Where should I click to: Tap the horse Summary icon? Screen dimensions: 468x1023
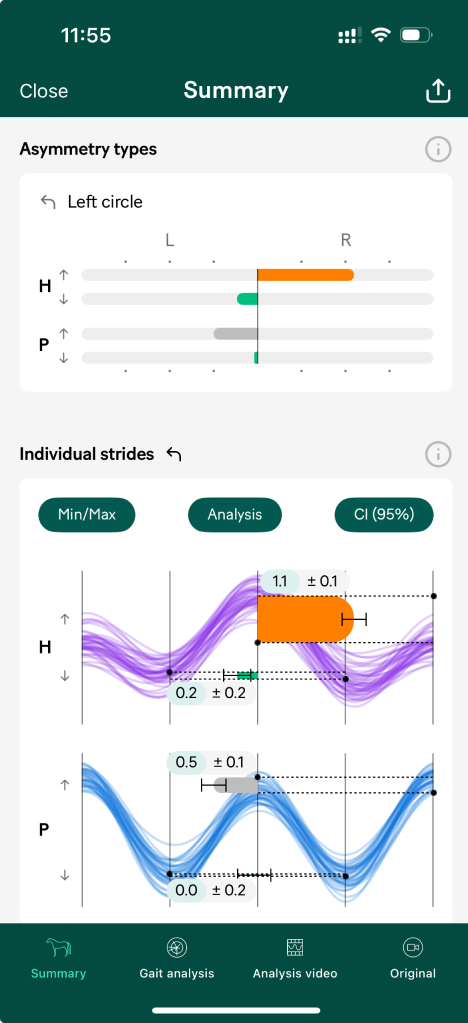(58, 947)
